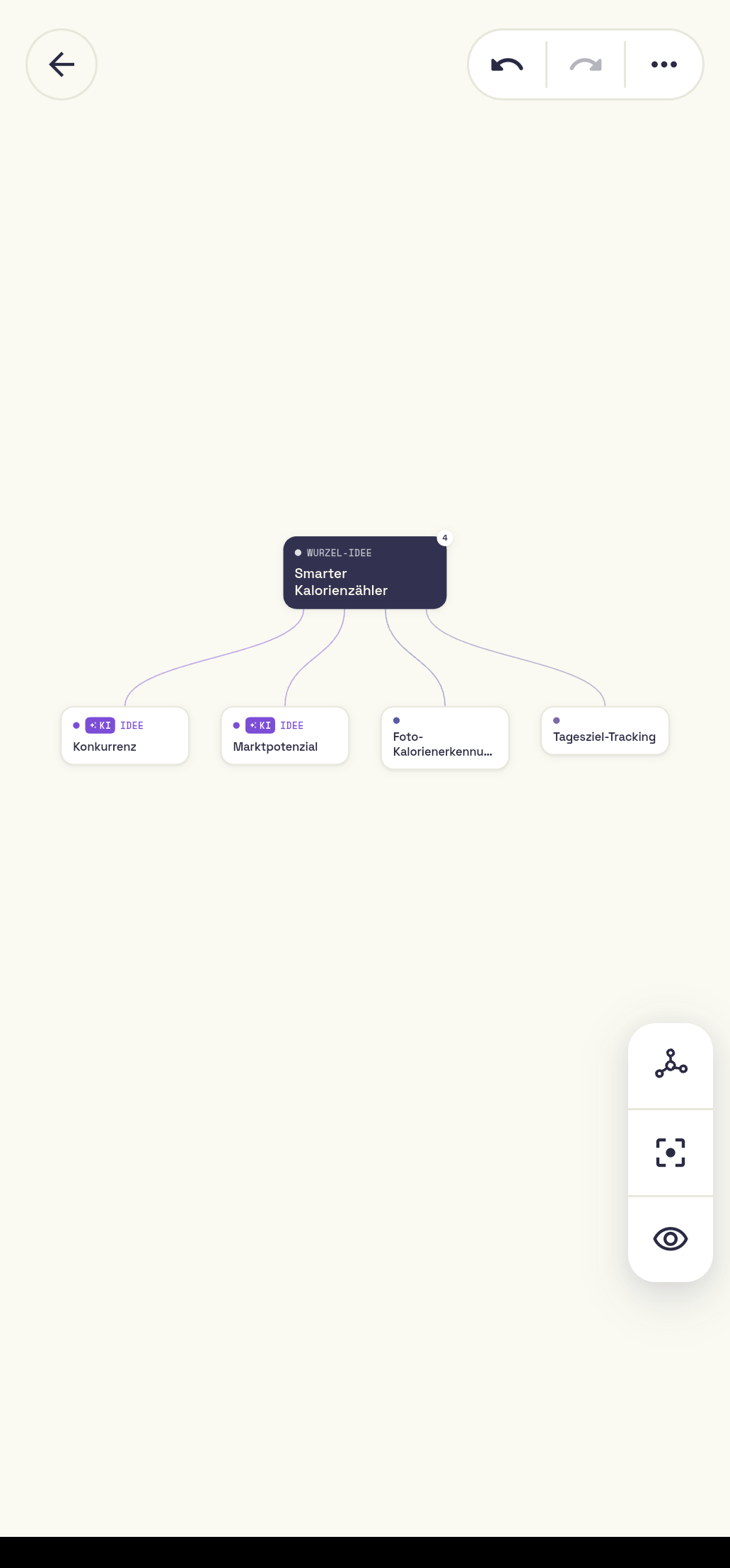This screenshot has width=730, height=1568.
Task: Click the KI badge on Marktpotenzial
Action: (260, 725)
